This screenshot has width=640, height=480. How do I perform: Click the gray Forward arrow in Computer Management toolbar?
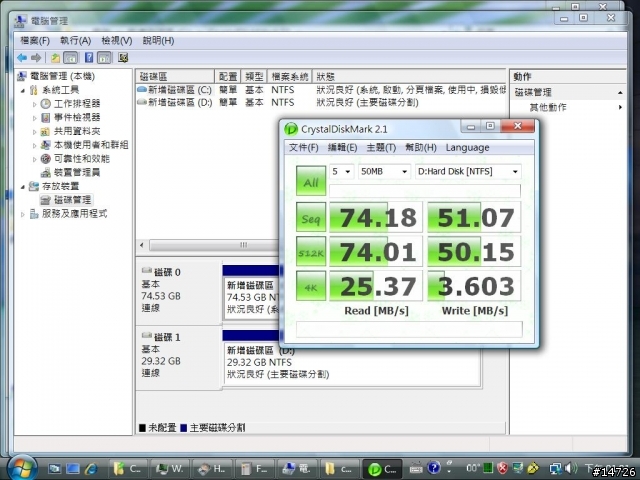click(x=36, y=58)
